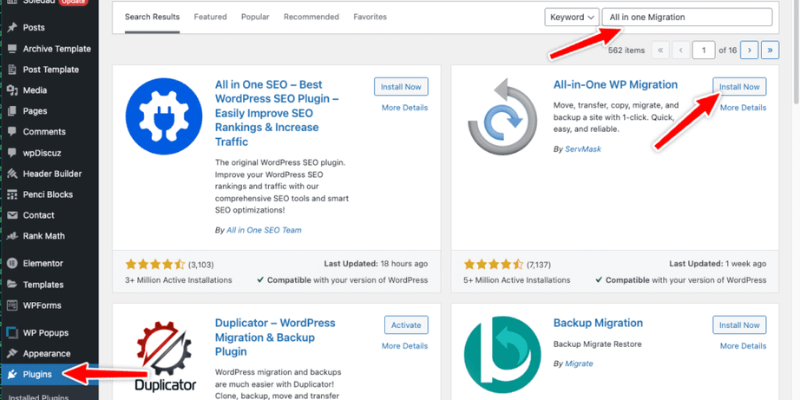Open the Keyword search type dropdown

click(x=572, y=17)
